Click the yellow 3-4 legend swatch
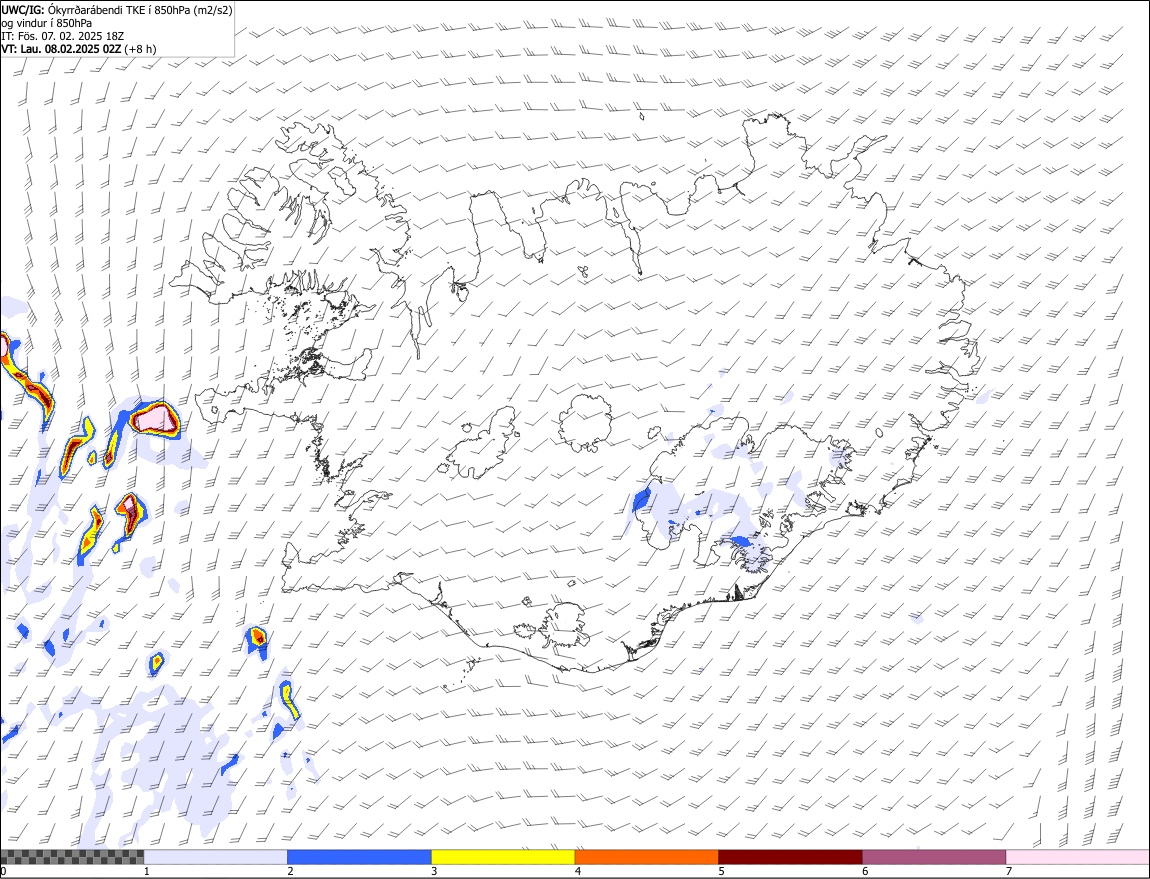 point(503,857)
